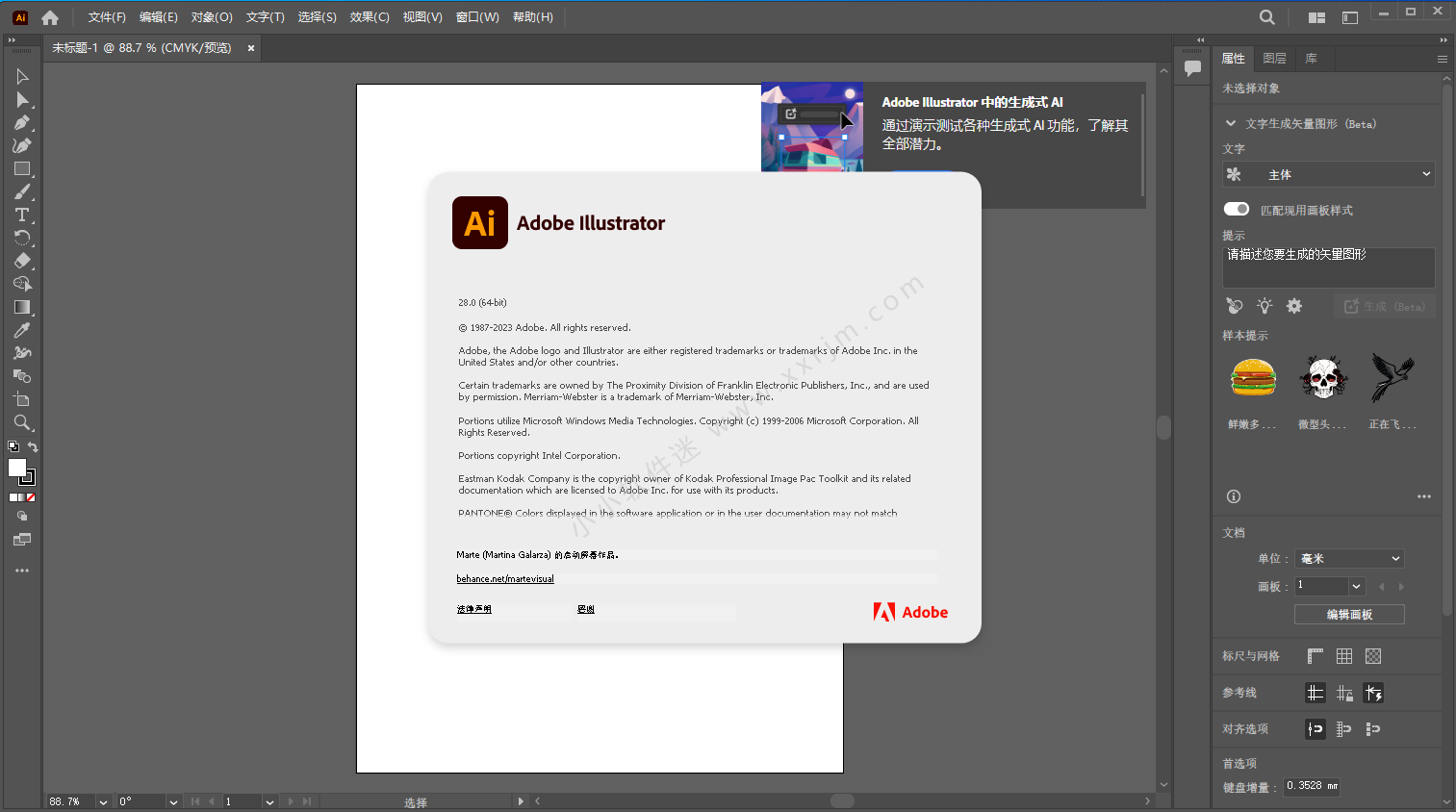Select the Curvature tool

pyautogui.click(x=22, y=146)
